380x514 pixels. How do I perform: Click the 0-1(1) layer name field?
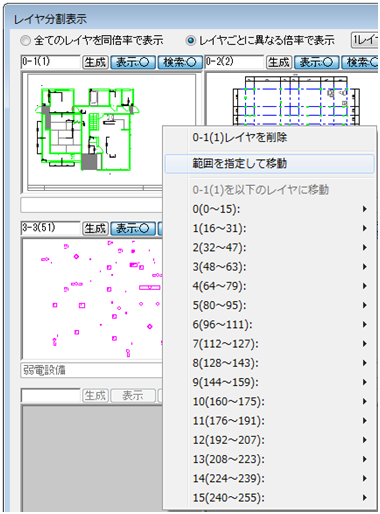pyautogui.click(x=51, y=62)
